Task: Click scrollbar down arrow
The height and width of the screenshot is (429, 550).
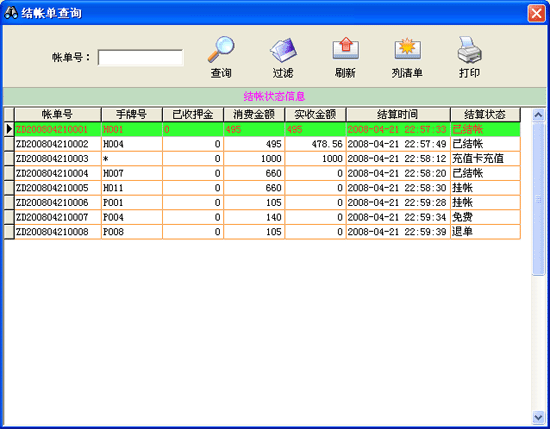Action: pos(538,417)
